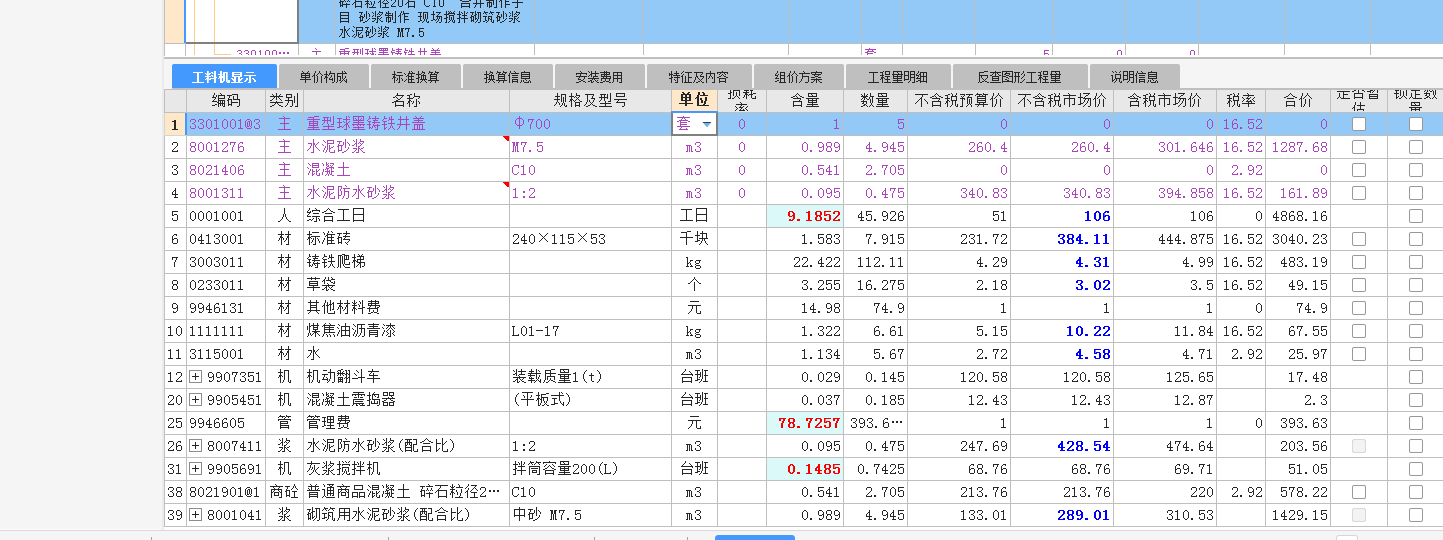Select the spec cell 240×115×53
The width and height of the screenshot is (1443, 540).
[x=590, y=239]
